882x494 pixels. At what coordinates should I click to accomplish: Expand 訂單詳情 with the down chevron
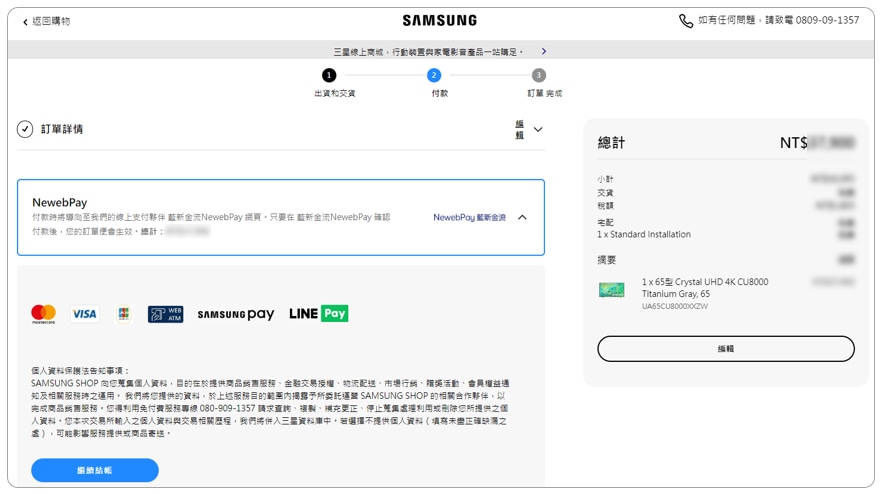(538, 130)
